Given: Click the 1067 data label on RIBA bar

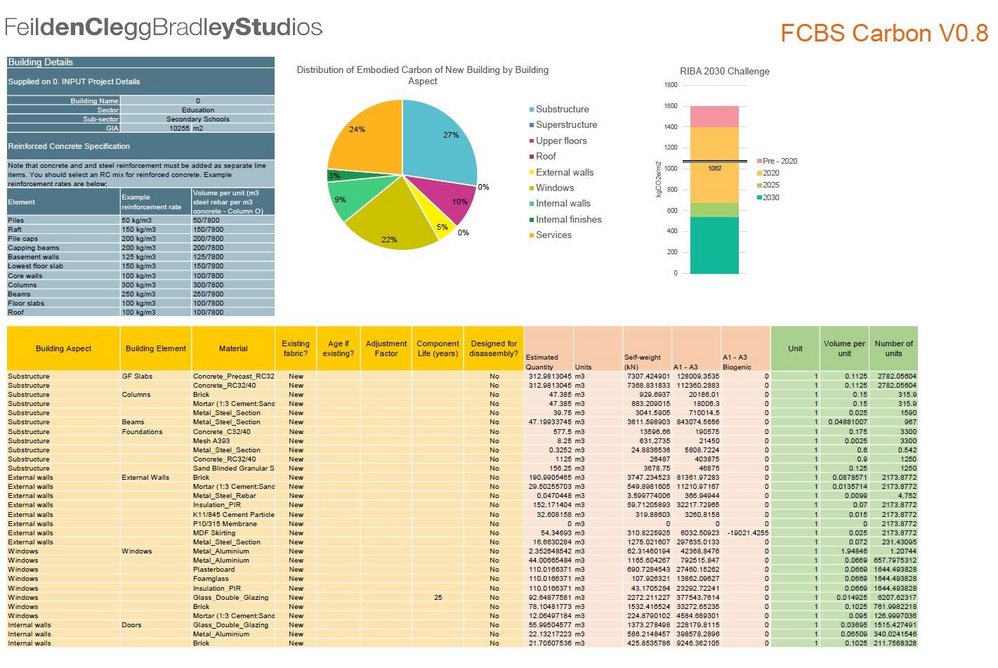Looking at the screenshot, I should [715, 169].
